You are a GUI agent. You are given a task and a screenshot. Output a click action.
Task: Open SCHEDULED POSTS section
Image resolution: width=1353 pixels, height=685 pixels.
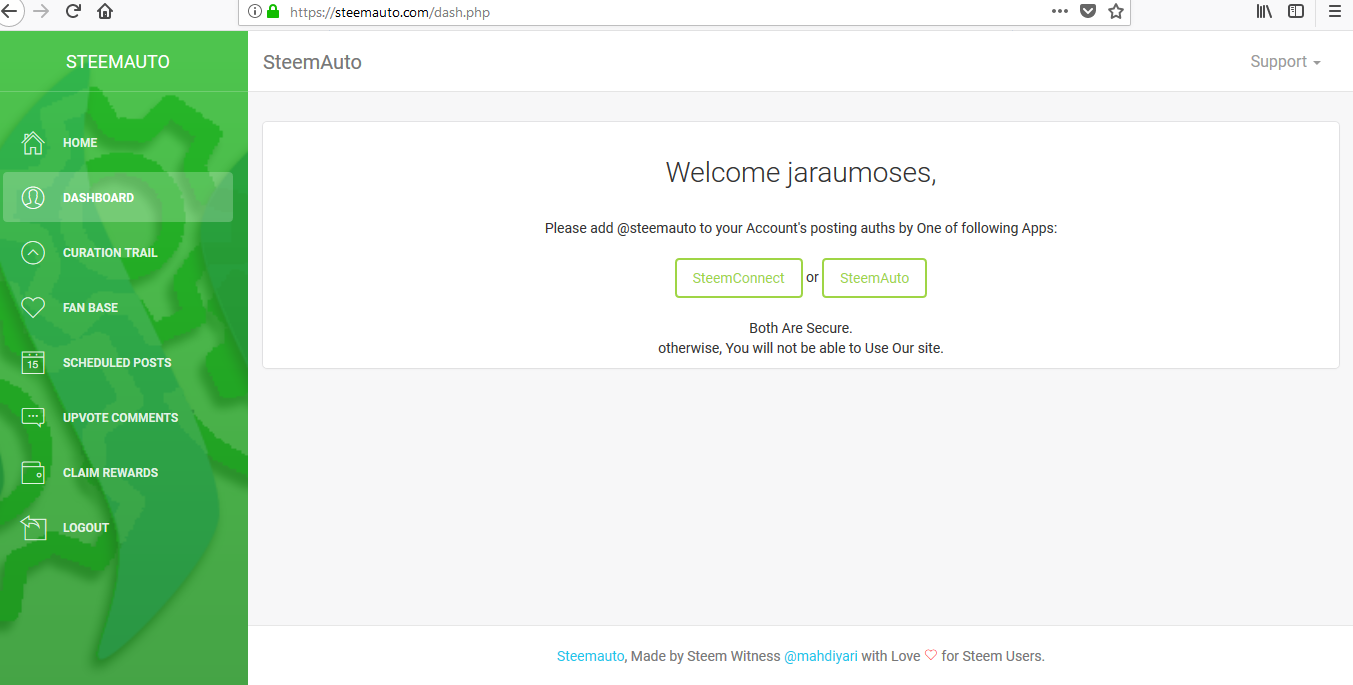(x=118, y=363)
